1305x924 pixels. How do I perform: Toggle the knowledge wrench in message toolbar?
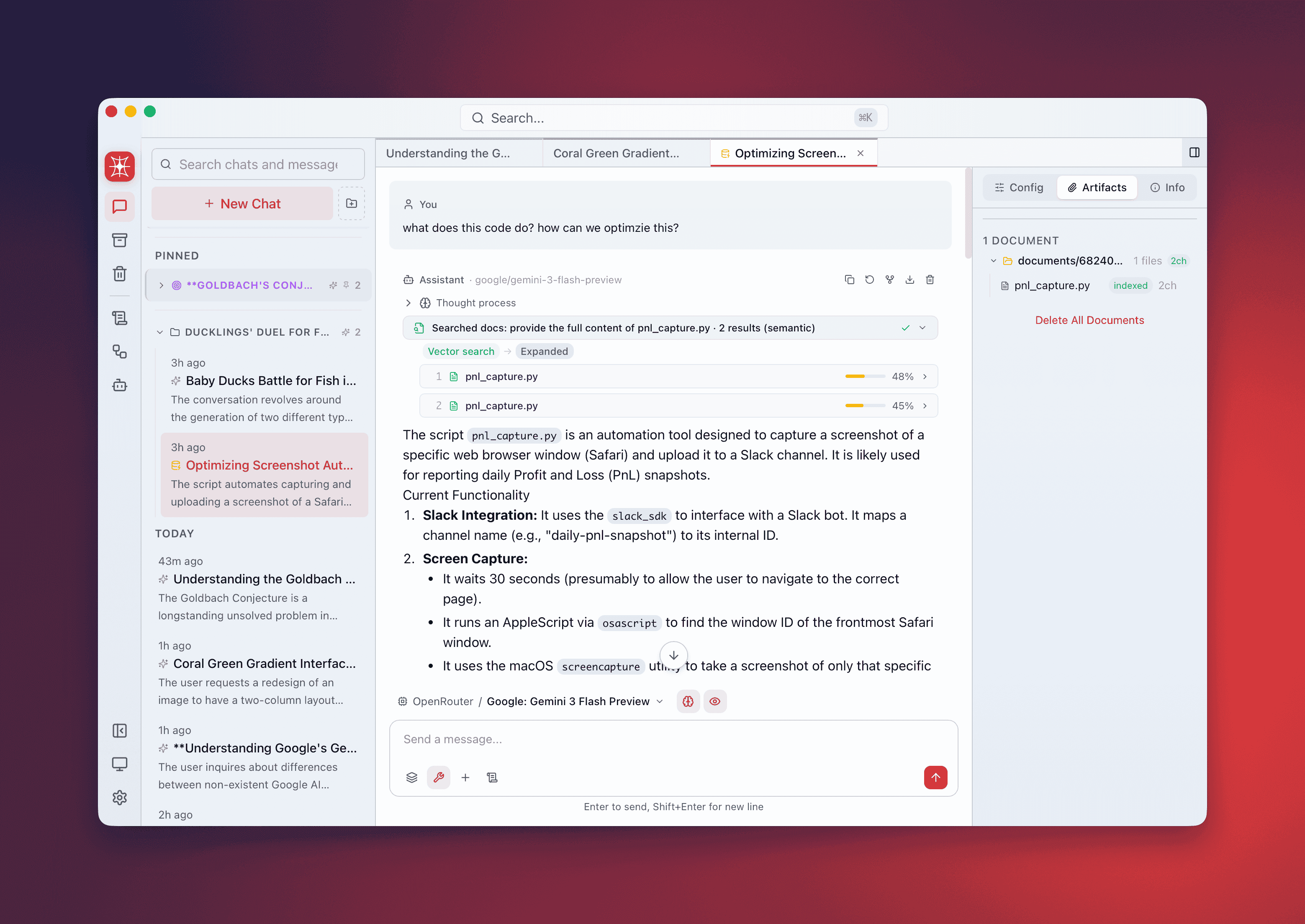tap(439, 777)
